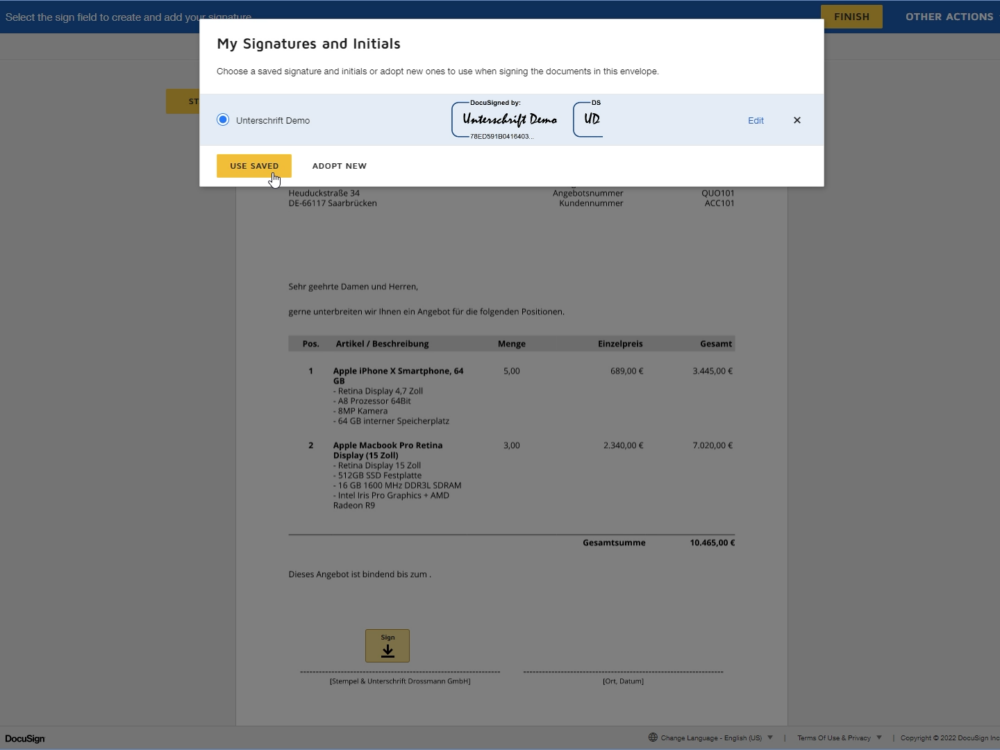The image size is (1000, 750).
Task: Click the Use Saved button
Action: [x=254, y=166]
